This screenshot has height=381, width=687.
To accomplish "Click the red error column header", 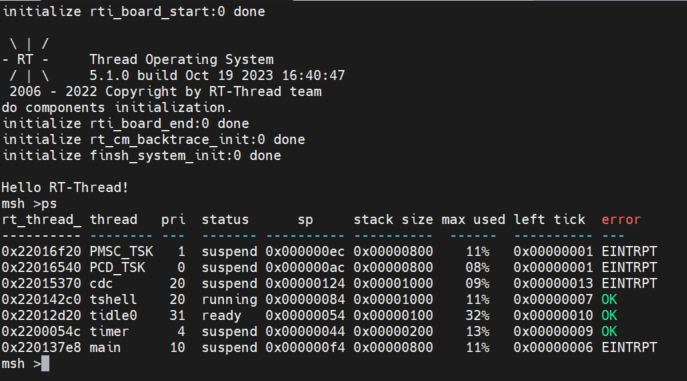I will click(x=621, y=219).
